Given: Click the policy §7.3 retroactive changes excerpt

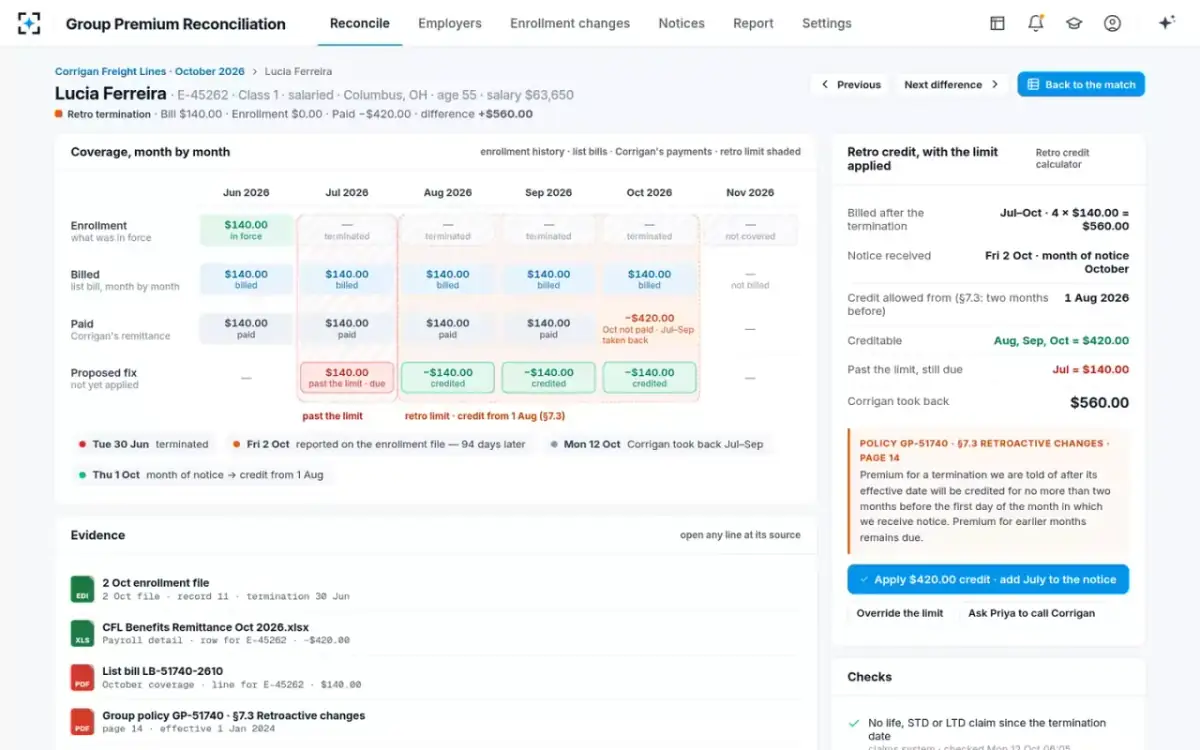Looking at the screenshot, I should (988, 491).
